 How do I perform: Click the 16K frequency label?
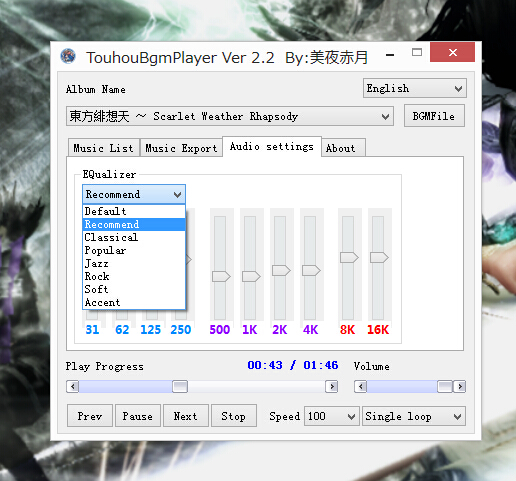coord(378,330)
